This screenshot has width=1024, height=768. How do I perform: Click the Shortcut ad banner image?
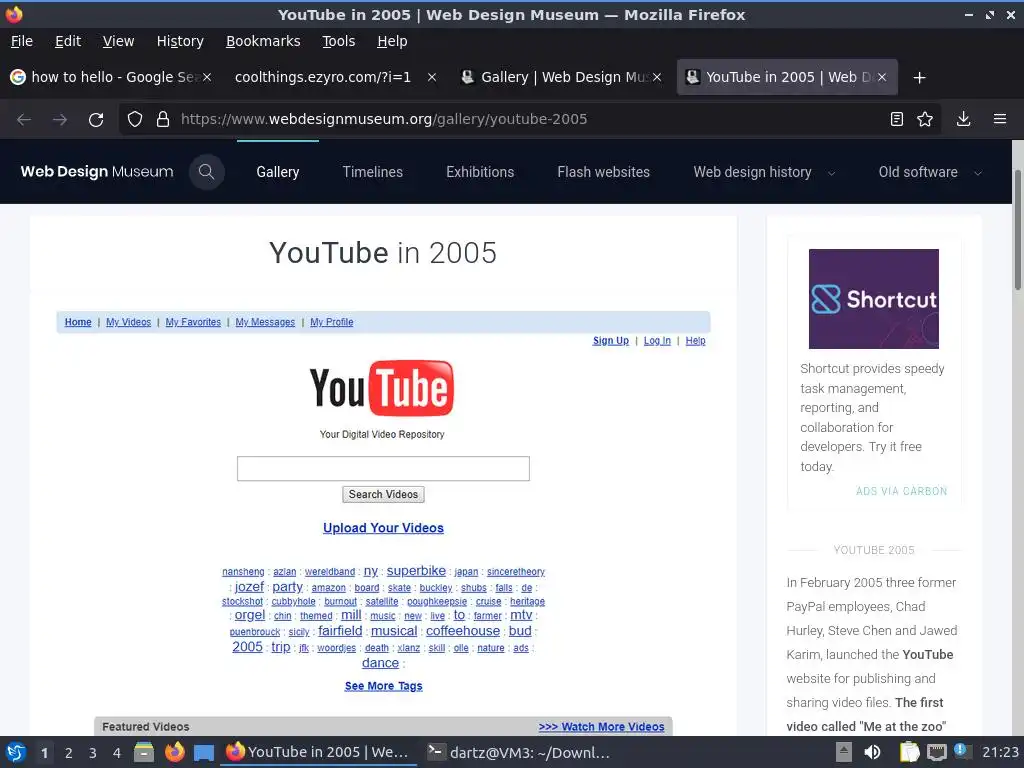(874, 298)
